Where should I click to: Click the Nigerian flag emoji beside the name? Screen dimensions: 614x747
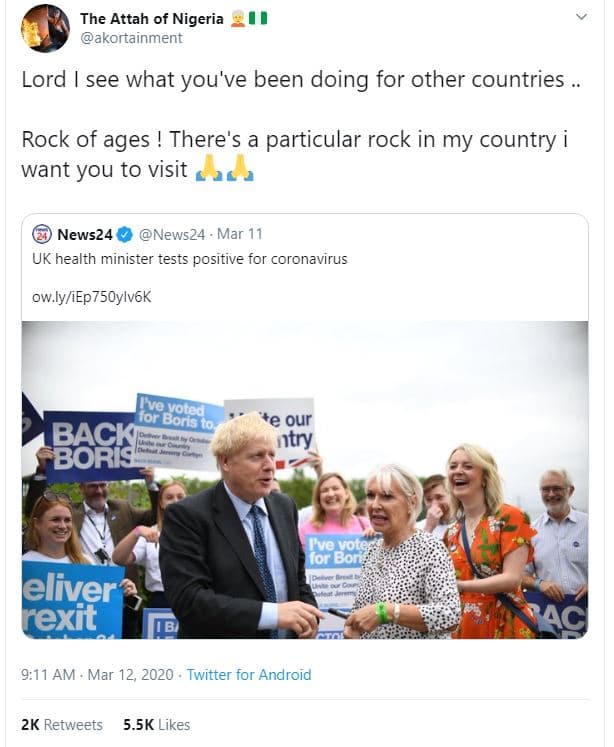click(260, 18)
